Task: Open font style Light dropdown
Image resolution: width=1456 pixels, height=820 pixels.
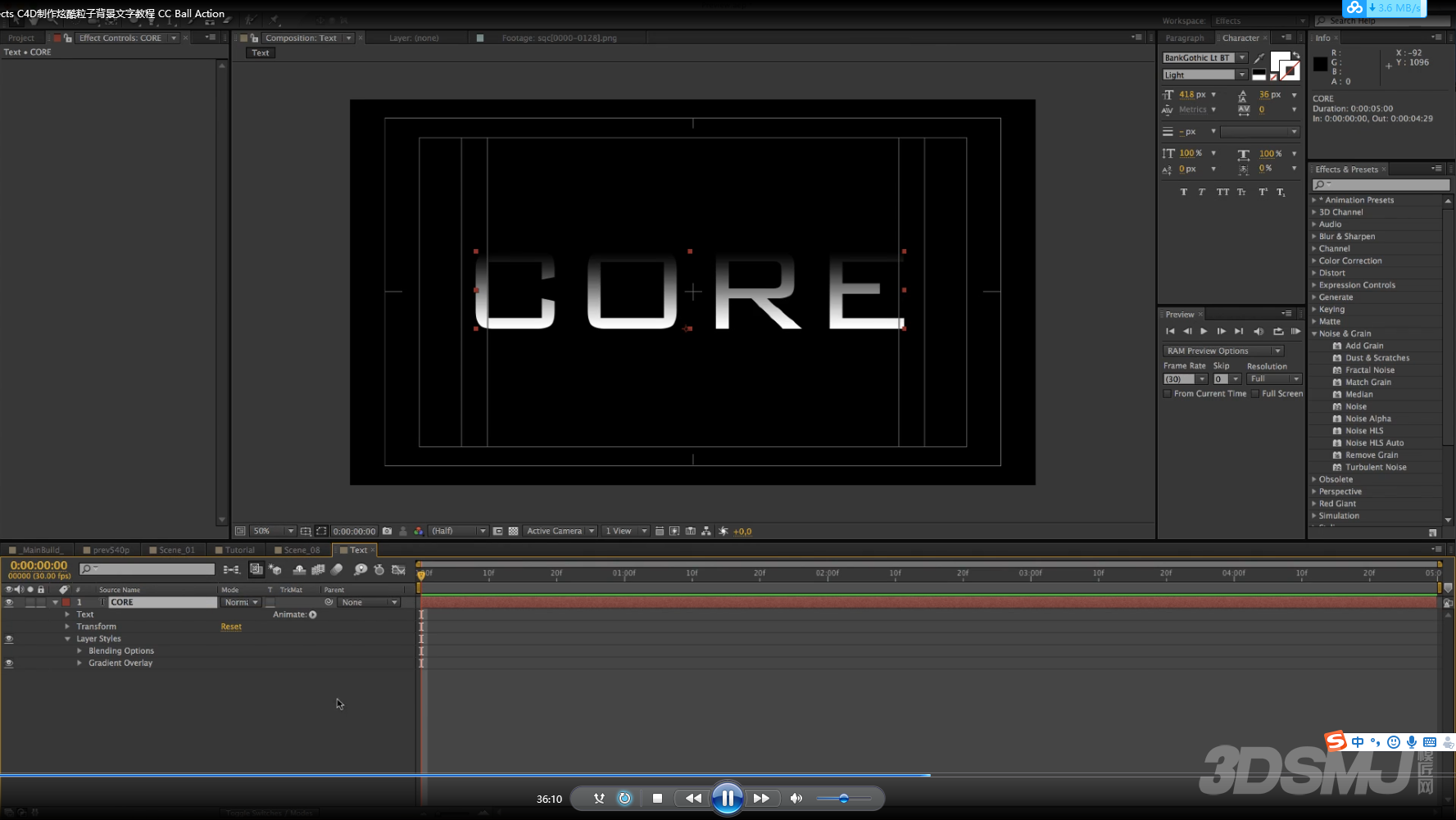Action: coord(1242,75)
